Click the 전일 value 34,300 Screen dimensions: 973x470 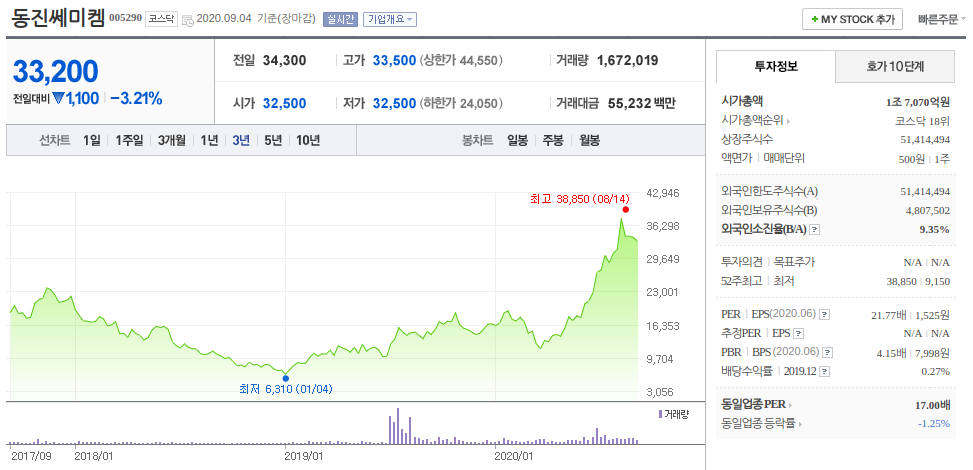pos(284,61)
